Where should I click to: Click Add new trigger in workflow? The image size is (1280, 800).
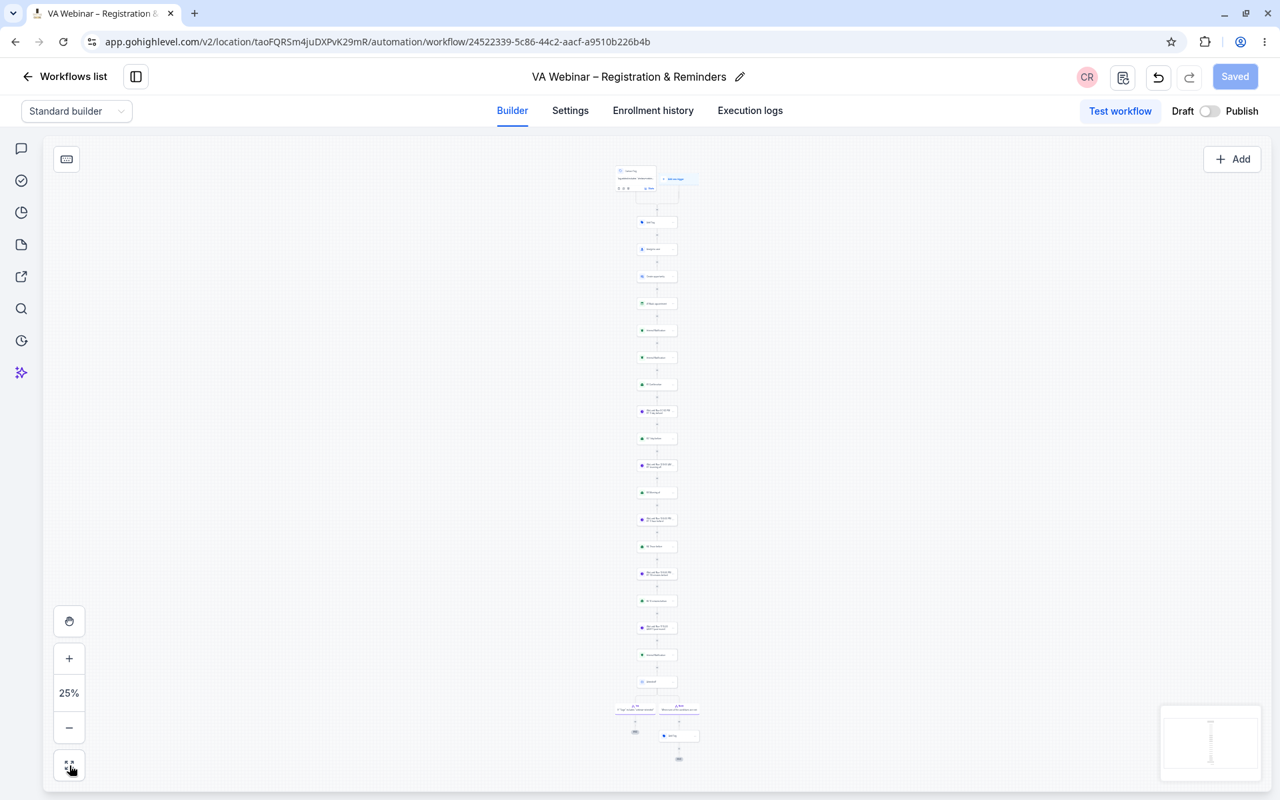point(679,179)
